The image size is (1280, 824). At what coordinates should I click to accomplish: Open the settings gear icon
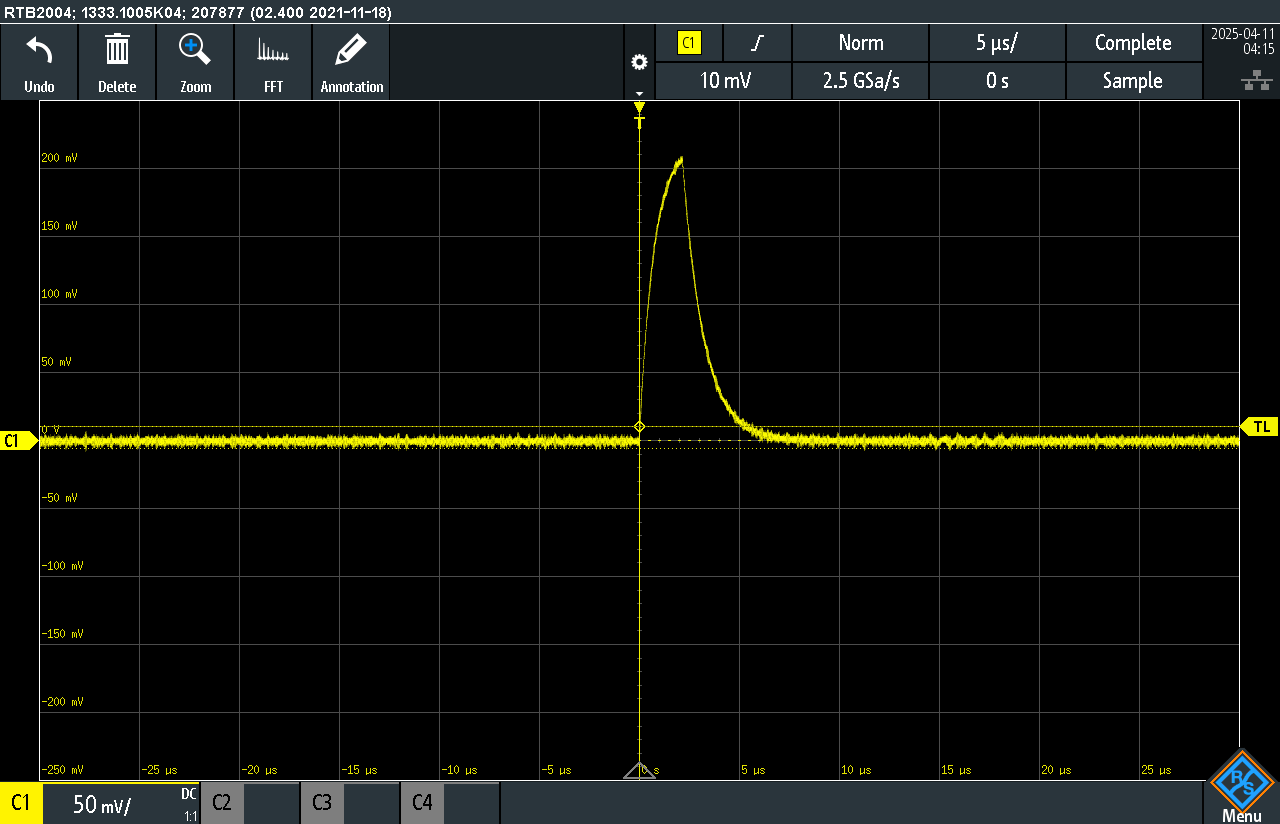[639, 62]
